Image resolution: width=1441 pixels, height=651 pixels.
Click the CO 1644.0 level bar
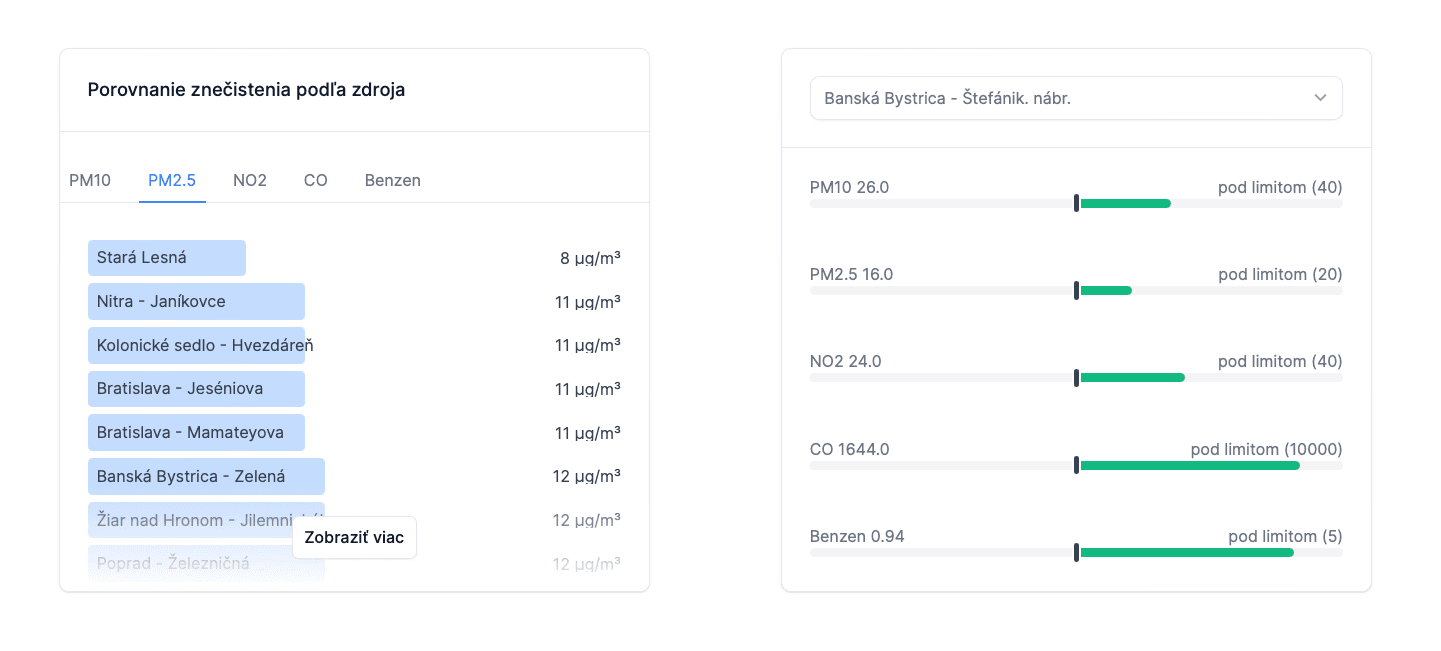tap(1076, 465)
